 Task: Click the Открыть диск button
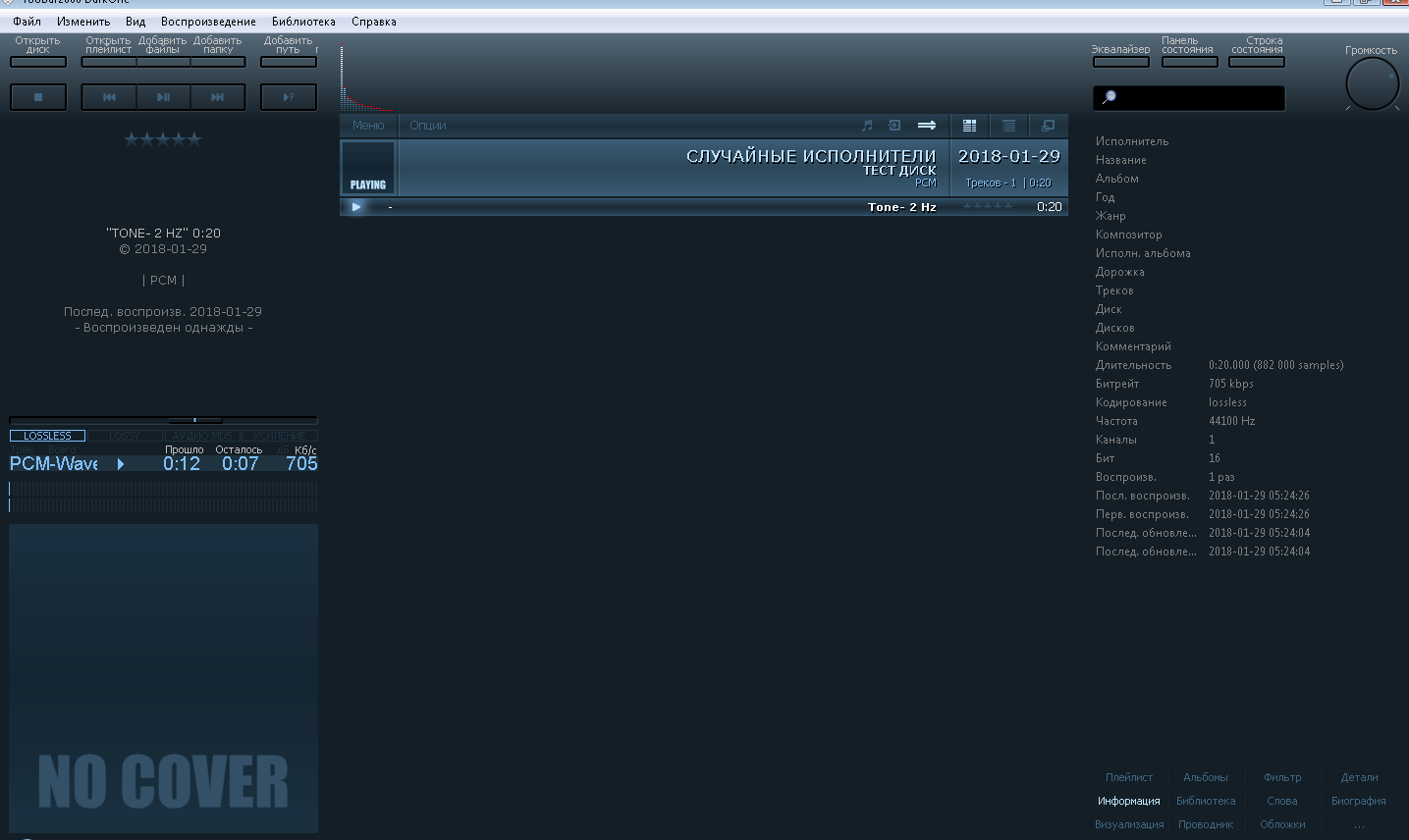38,62
